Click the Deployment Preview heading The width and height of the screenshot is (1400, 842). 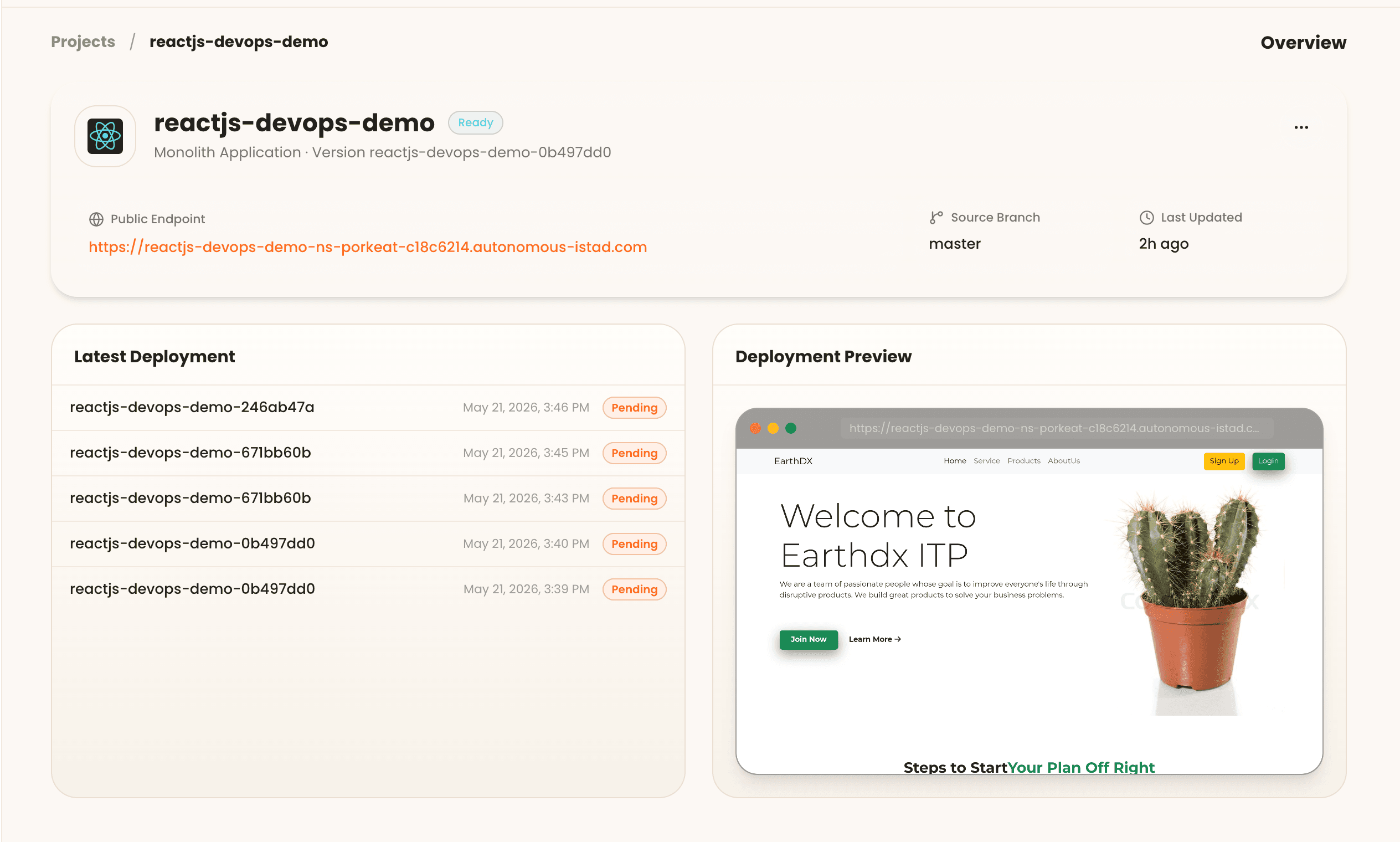tap(823, 356)
